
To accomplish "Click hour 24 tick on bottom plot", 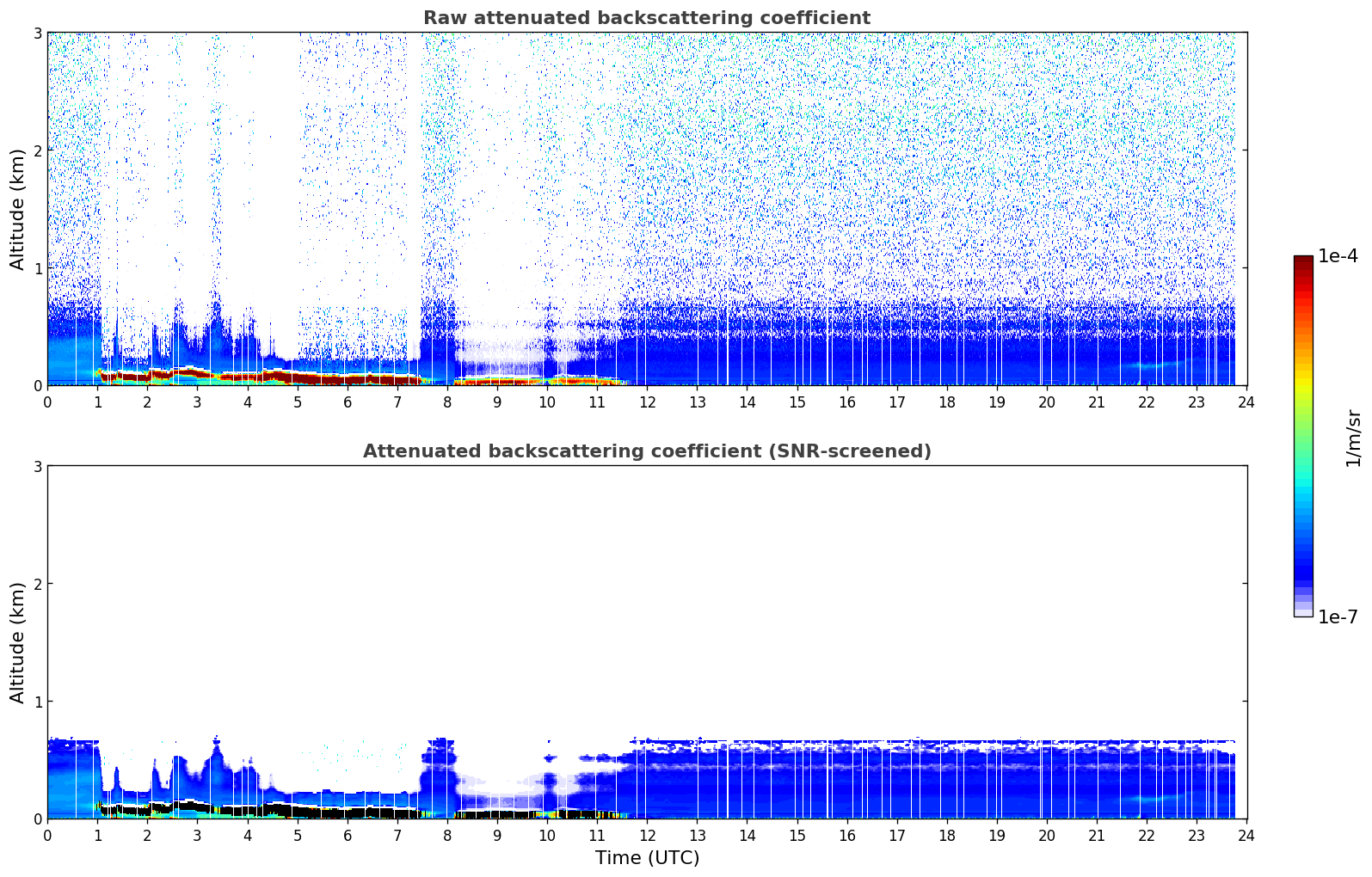I will [x=1246, y=835].
